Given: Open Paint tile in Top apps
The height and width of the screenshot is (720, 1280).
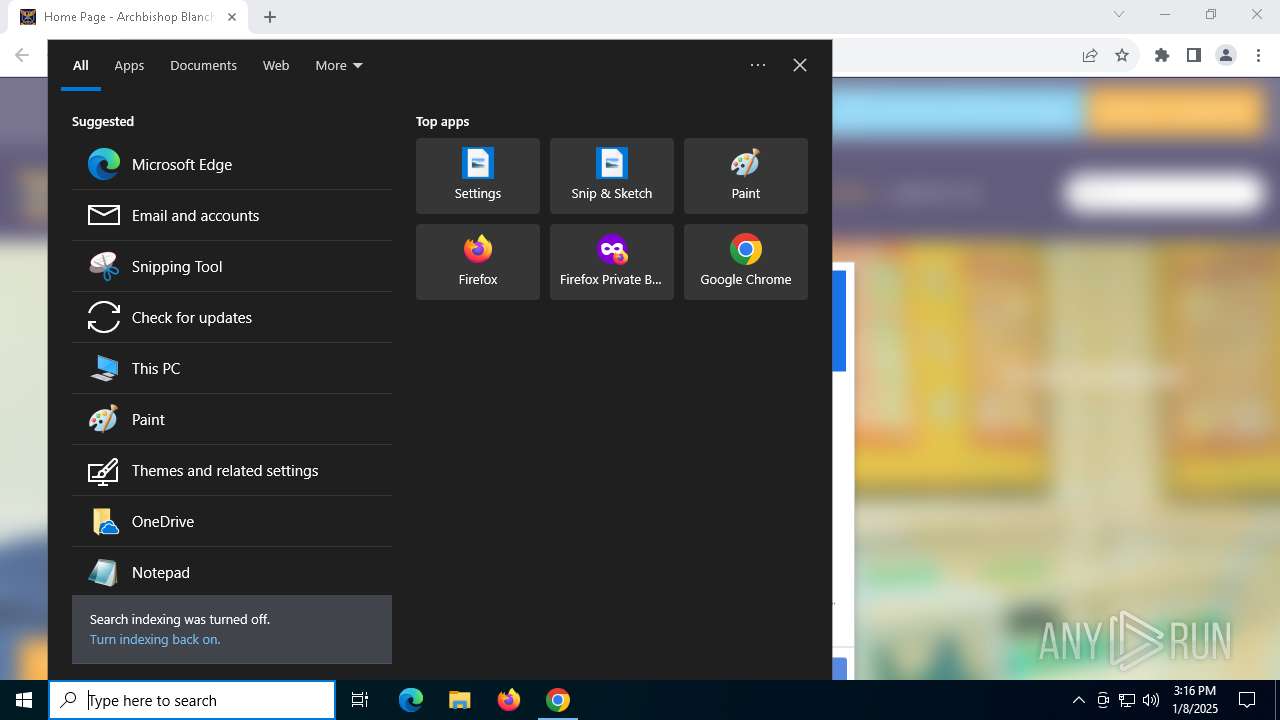Looking at the screenshot, I should [x=746, y=176].
